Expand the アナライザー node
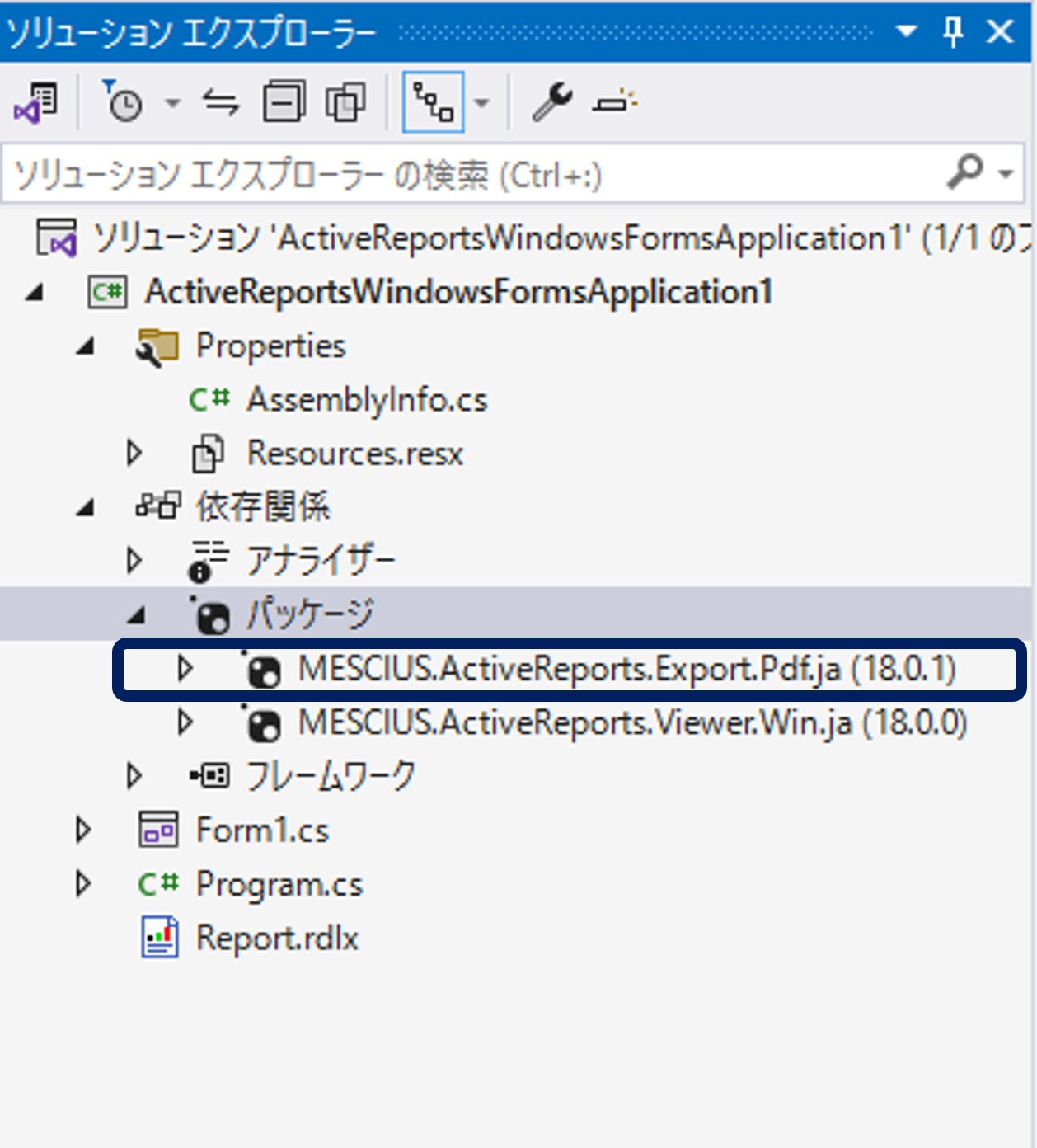Image resolution: width=1037 pixels, height=1148 pixels. 134,561
